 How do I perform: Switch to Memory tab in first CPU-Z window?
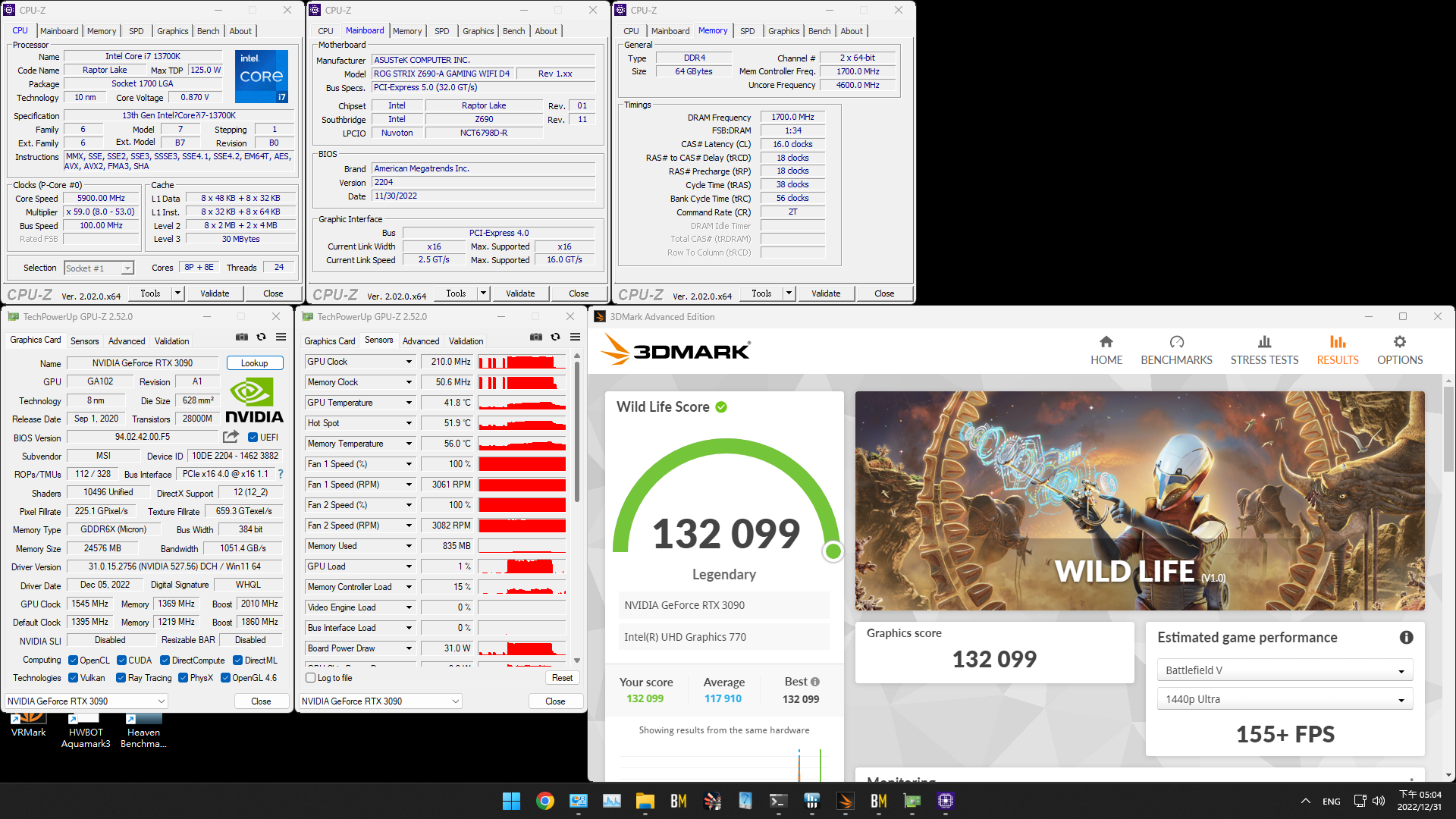pyautogui.click(x=102, y=31)
